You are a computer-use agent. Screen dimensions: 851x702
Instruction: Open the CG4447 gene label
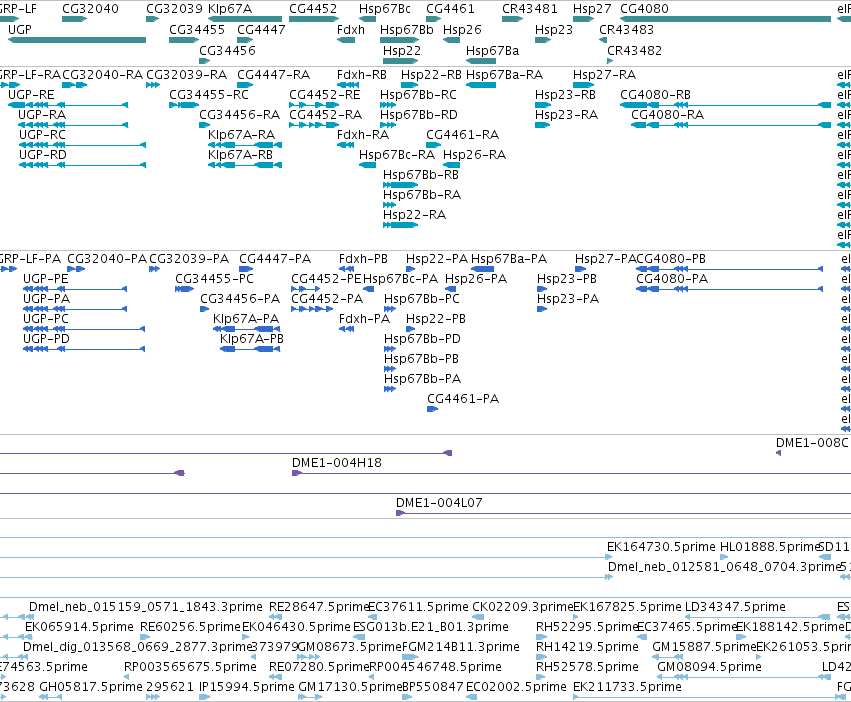click(261, 29)
